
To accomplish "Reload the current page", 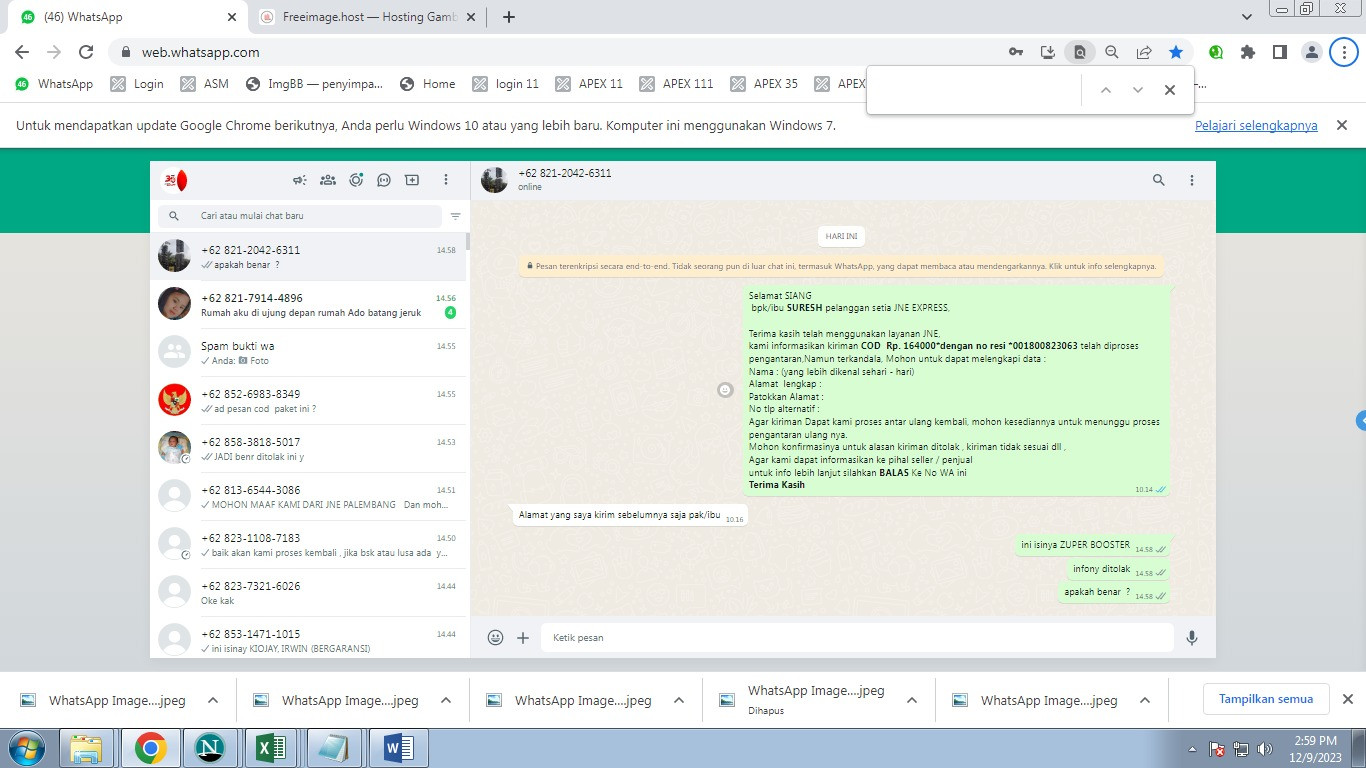I will 86,52.
